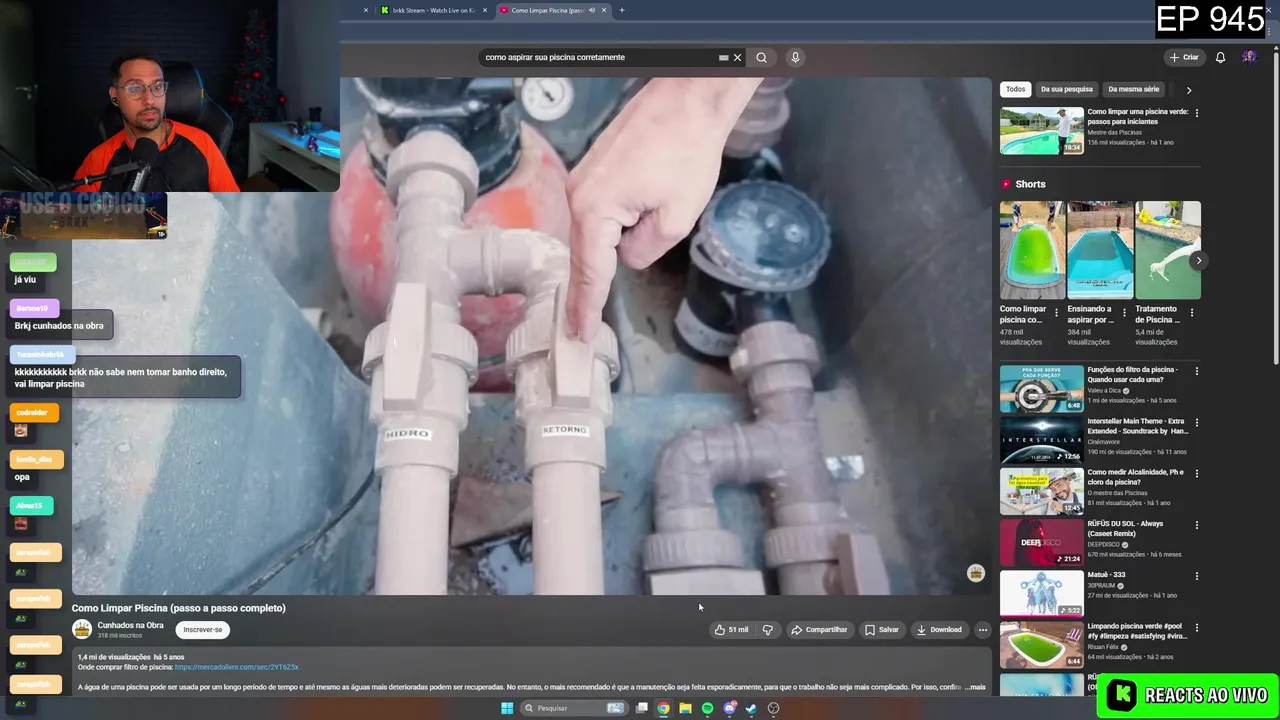Open the on-screen keyboard icon in the search box
The image size is (1280, 720).
723,57
